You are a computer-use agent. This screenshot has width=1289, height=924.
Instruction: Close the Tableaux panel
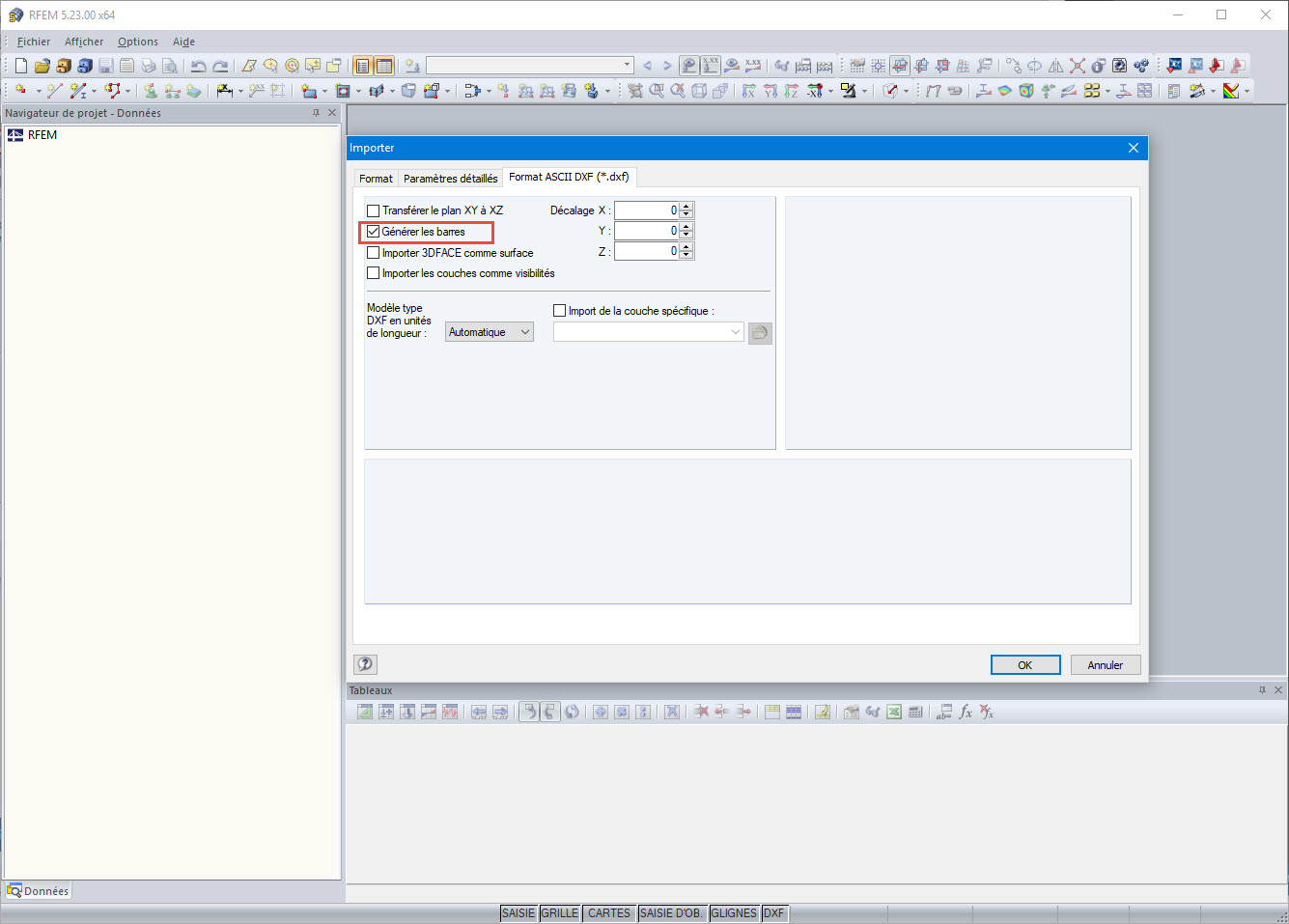[x=1278, y=690]
